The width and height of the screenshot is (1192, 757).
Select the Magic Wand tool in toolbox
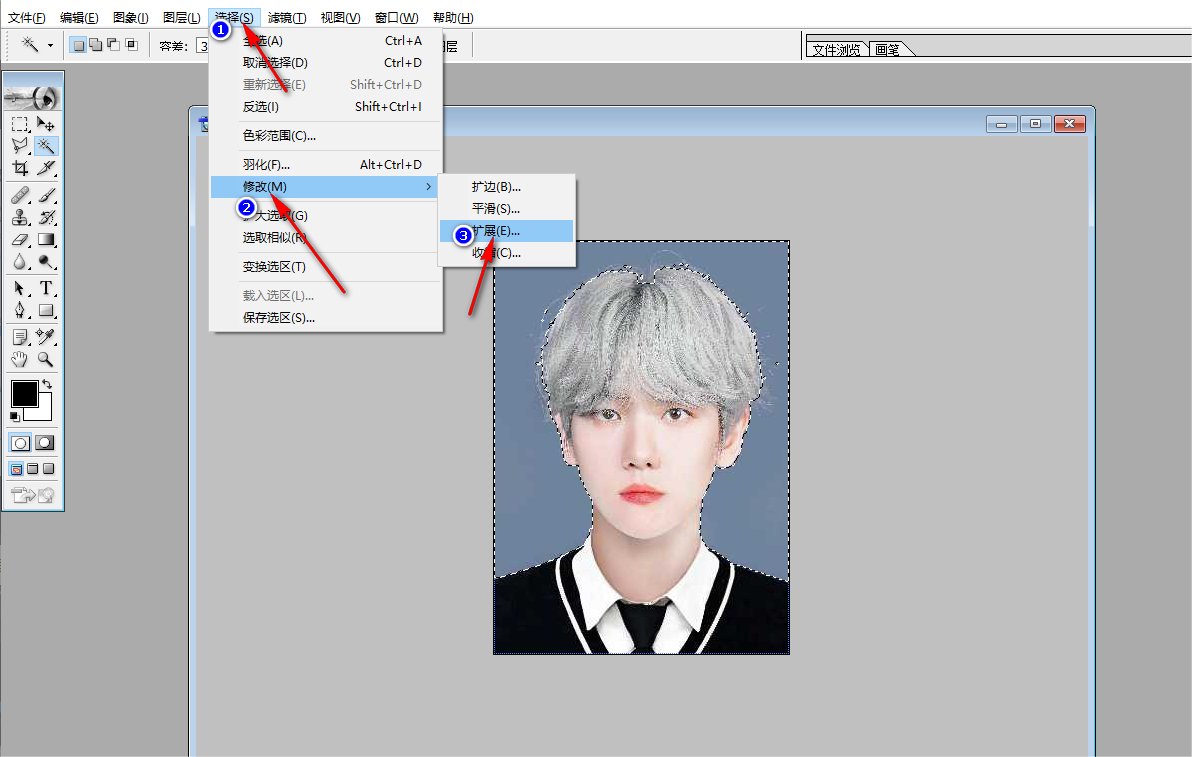pyautogui.click(x=46, y=145)
